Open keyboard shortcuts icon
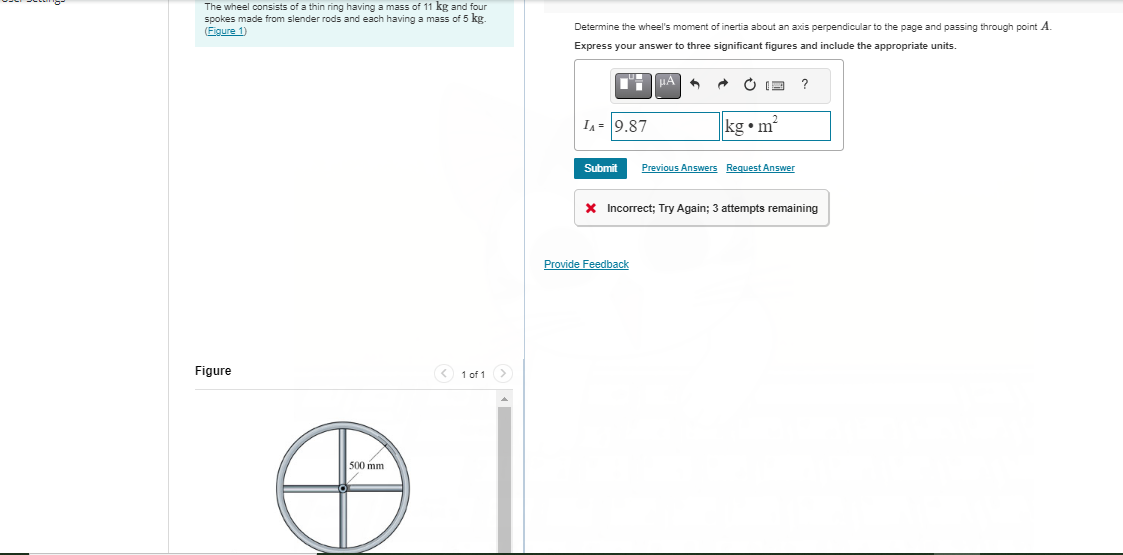 pos(776,86)
